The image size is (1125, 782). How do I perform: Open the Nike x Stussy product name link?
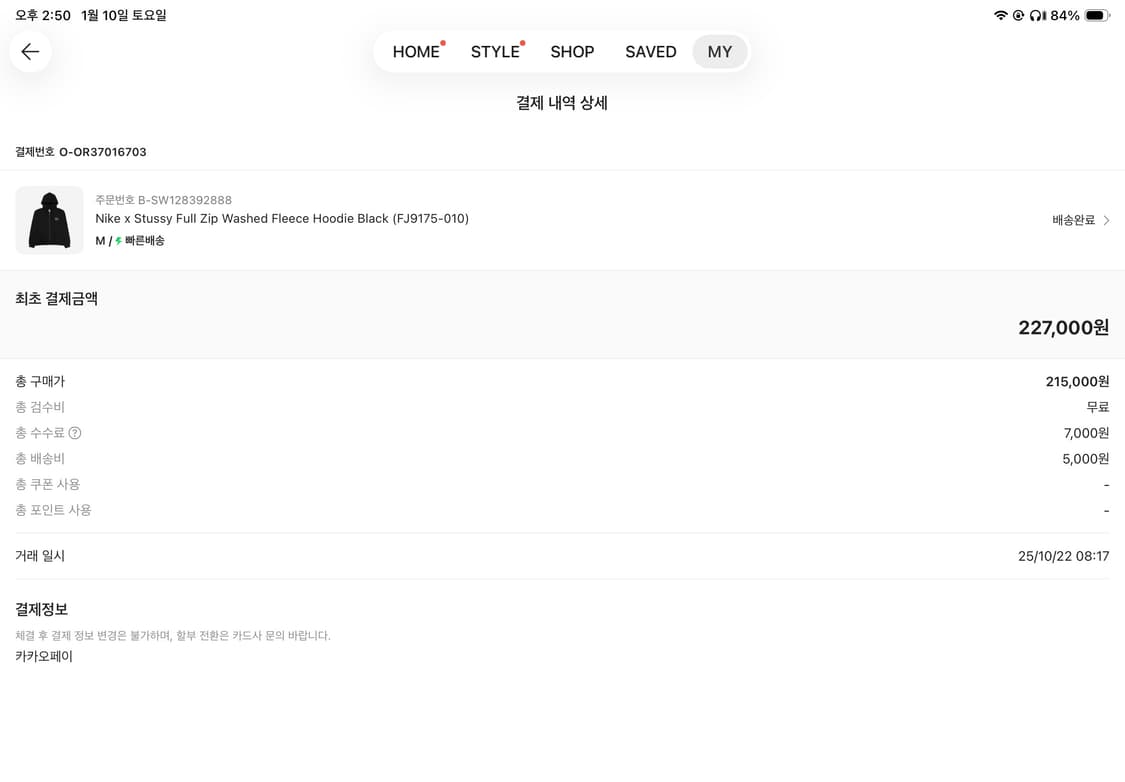281,218
